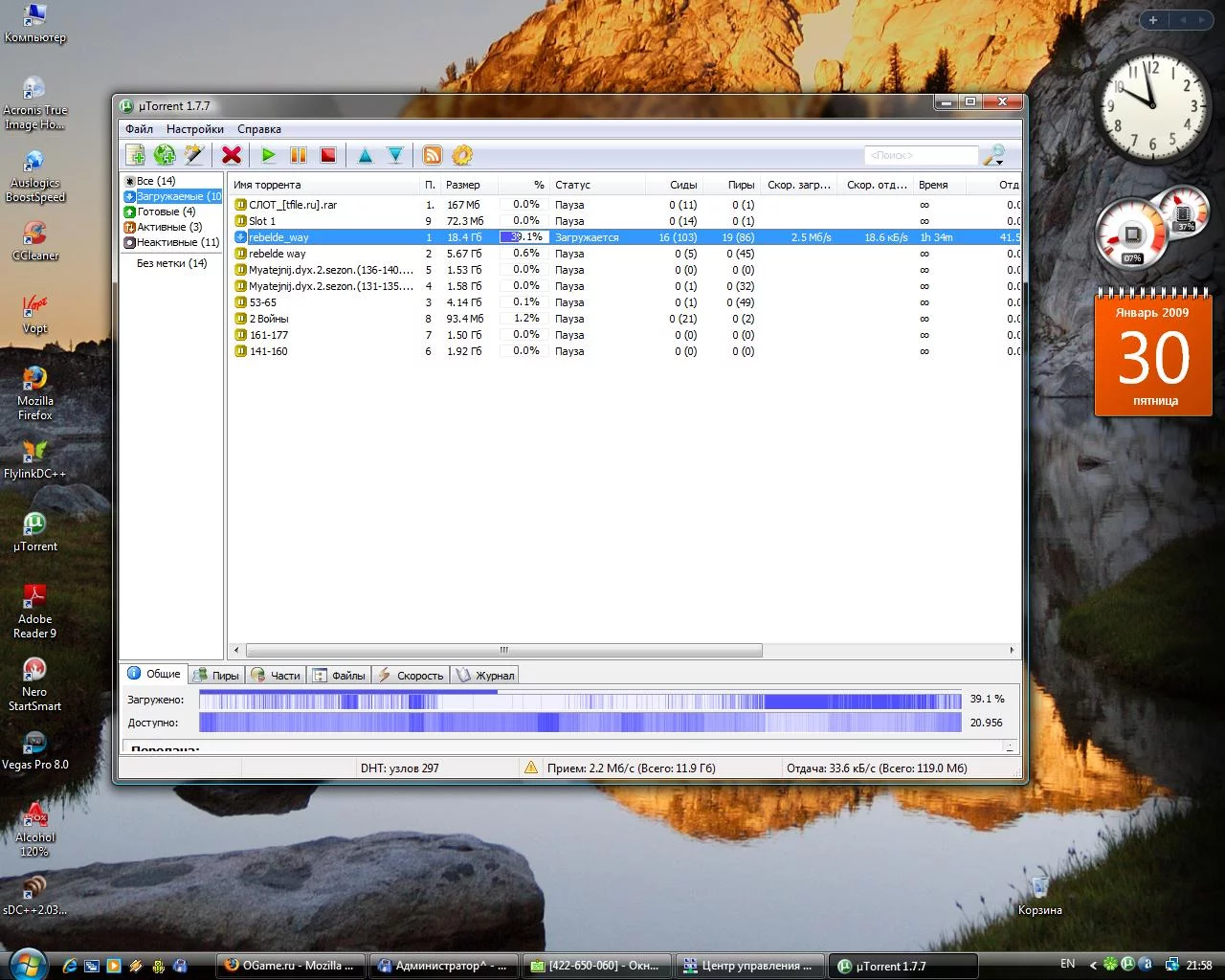Sort the list by the Размер column header
The width and height of the screenshot is (1225, 980).
coord(463,185)
